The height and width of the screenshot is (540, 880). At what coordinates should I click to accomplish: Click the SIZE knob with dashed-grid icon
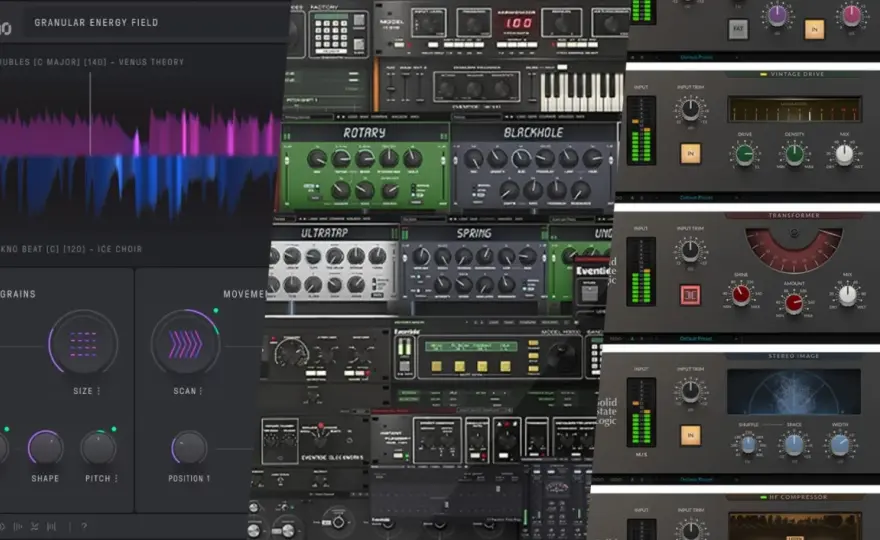pos(83,344)
